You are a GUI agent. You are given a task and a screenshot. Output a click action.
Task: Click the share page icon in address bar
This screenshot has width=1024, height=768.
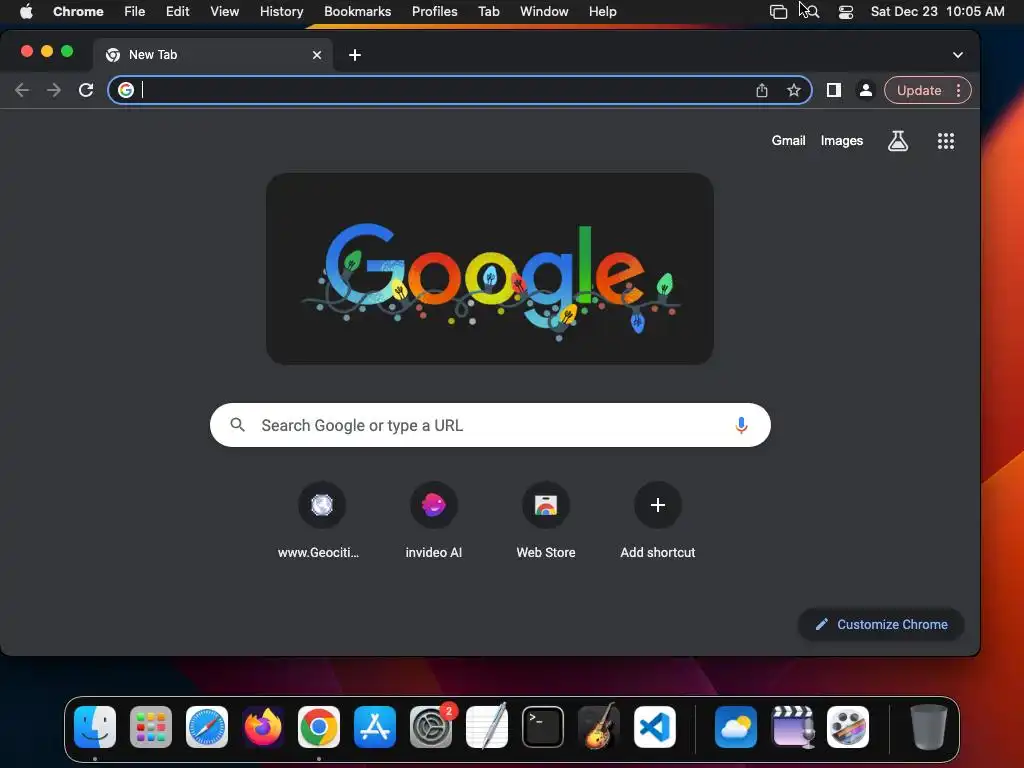click(x=761, y=90)
